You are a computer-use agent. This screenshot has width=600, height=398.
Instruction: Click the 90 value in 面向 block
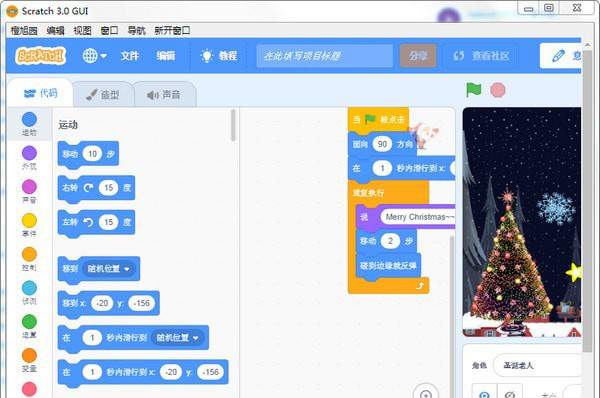pyautogui.click(x=382, y=144)
